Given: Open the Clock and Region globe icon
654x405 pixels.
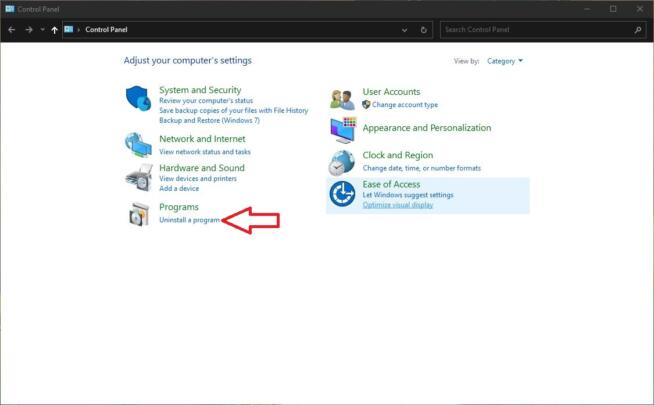Looking at the screenshot, I should click(x=342, y=163).
